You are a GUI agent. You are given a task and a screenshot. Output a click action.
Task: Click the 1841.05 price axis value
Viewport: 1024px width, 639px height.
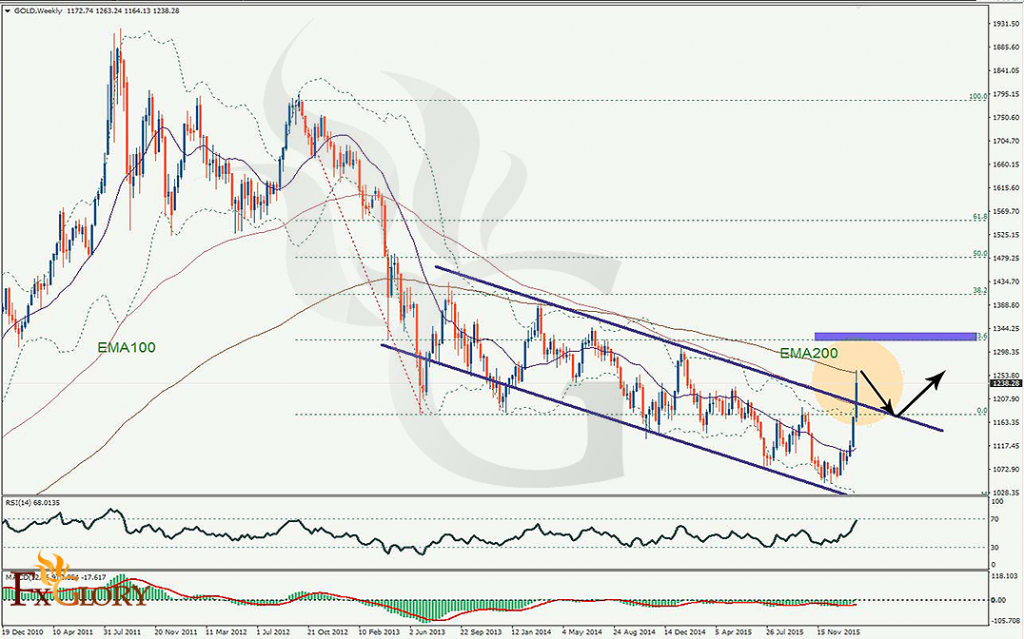click(1006, 71)
